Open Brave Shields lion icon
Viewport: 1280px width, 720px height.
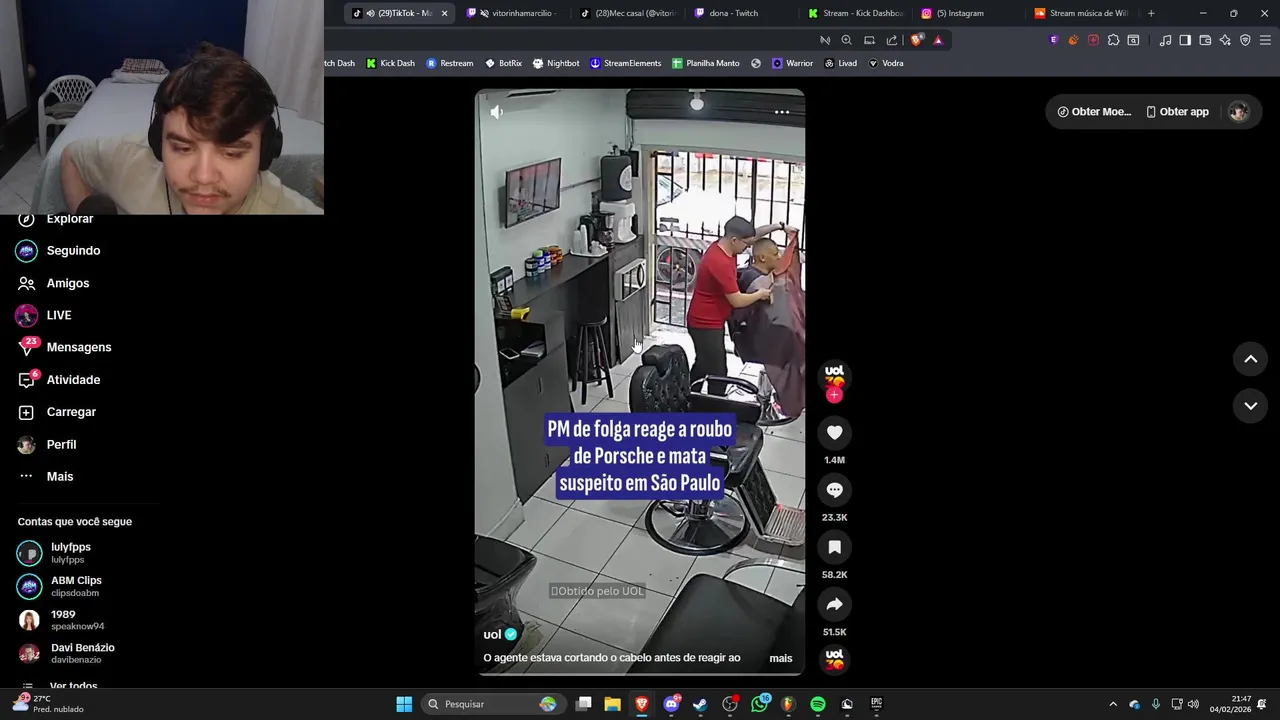coord(917,40)
